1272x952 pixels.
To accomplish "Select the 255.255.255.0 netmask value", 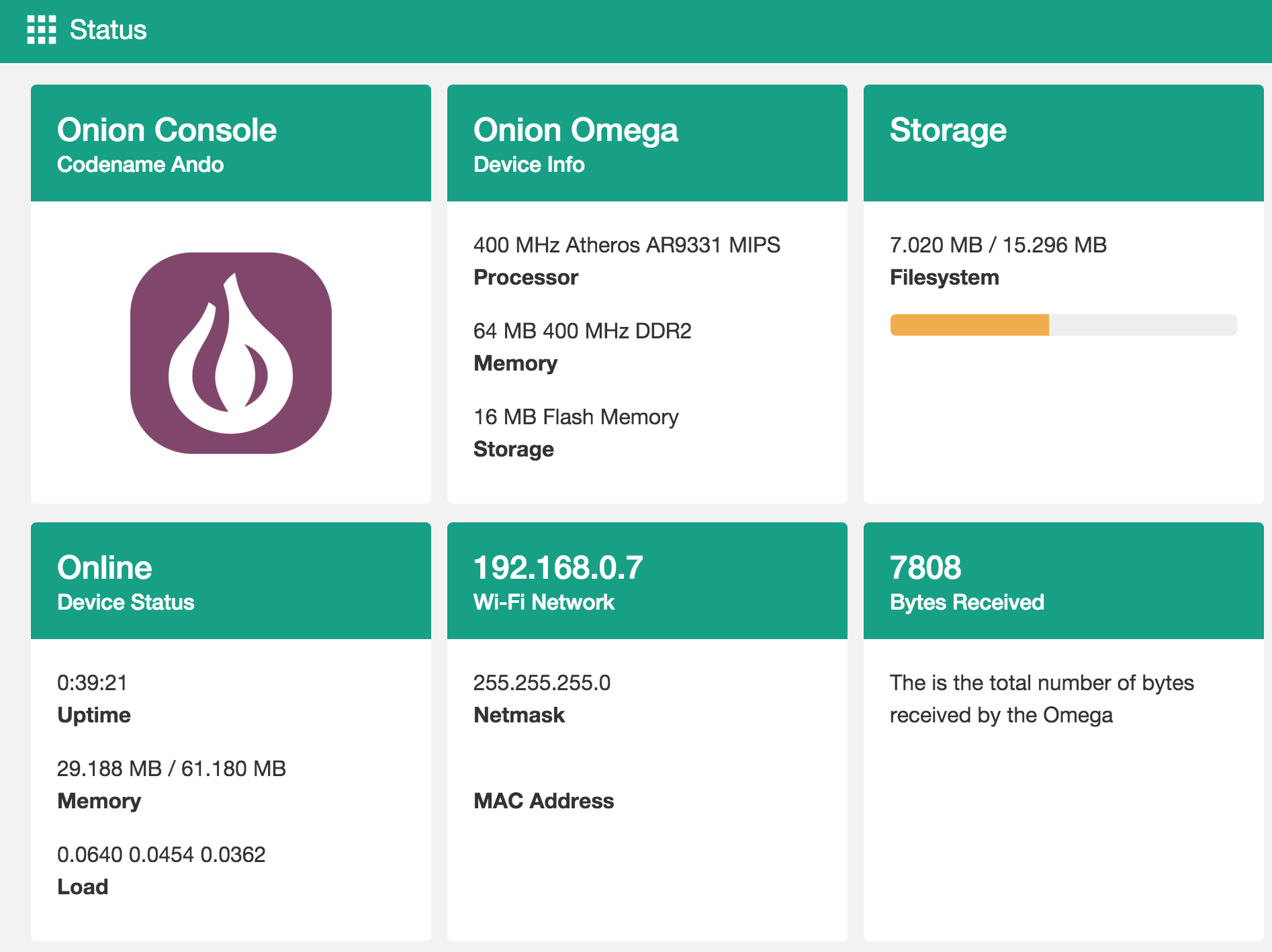I will click(542, 683).
